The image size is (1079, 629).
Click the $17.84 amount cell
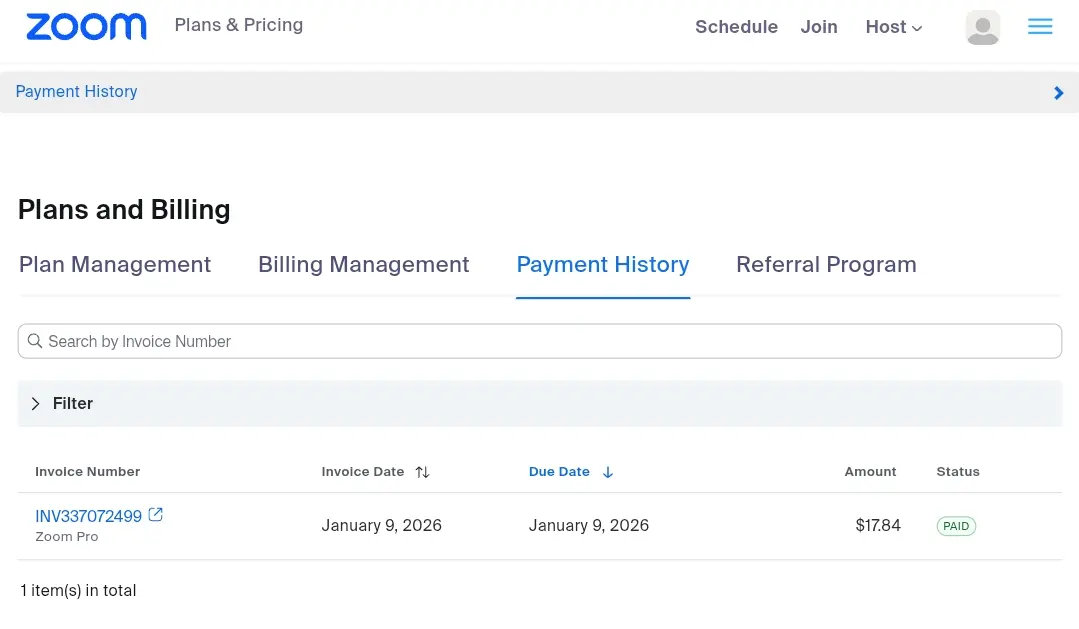click(x=877, y=525)
